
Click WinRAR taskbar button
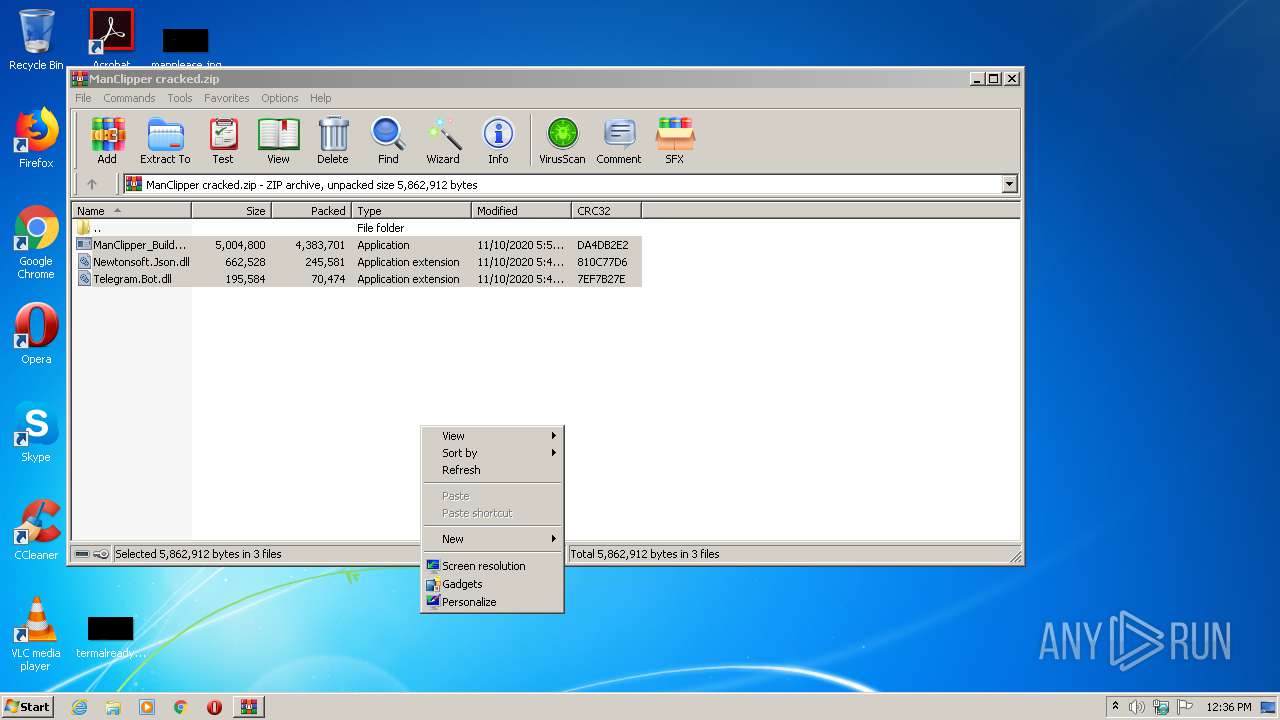248,707
